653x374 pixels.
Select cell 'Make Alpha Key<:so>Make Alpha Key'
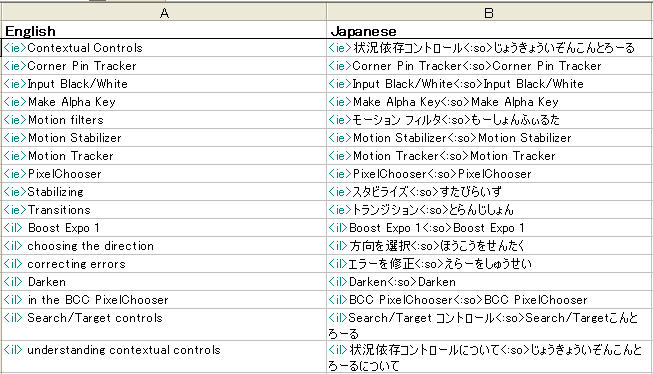[489, 102]
